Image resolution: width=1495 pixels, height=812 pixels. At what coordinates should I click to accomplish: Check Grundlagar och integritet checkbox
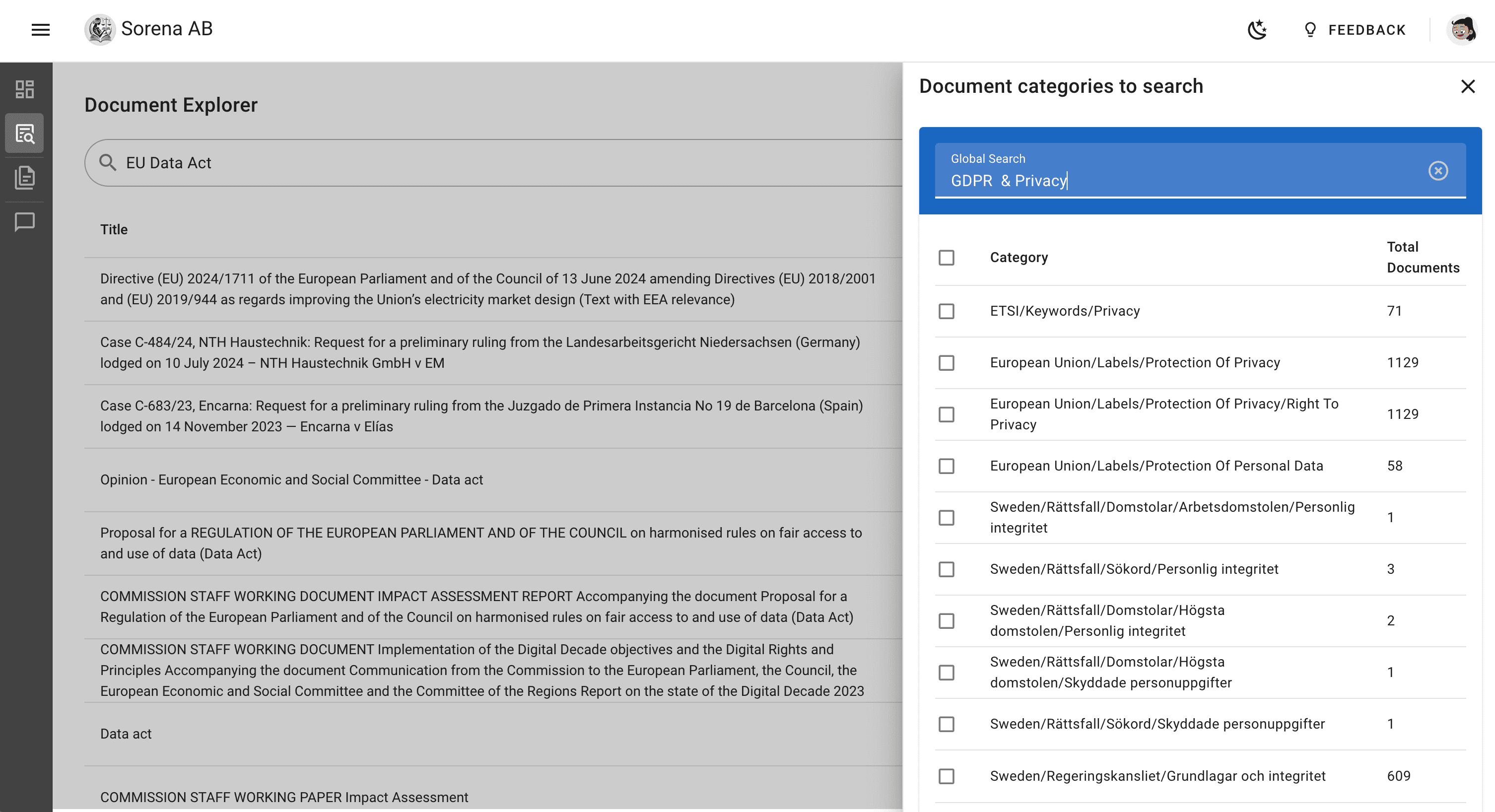(x=947, y=776)
